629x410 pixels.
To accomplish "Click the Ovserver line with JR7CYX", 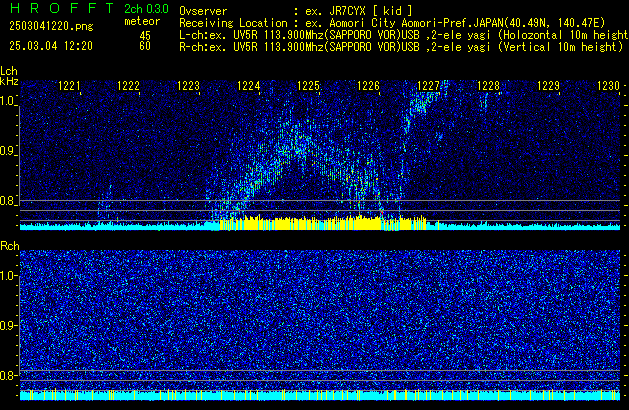I will point(296,11).
